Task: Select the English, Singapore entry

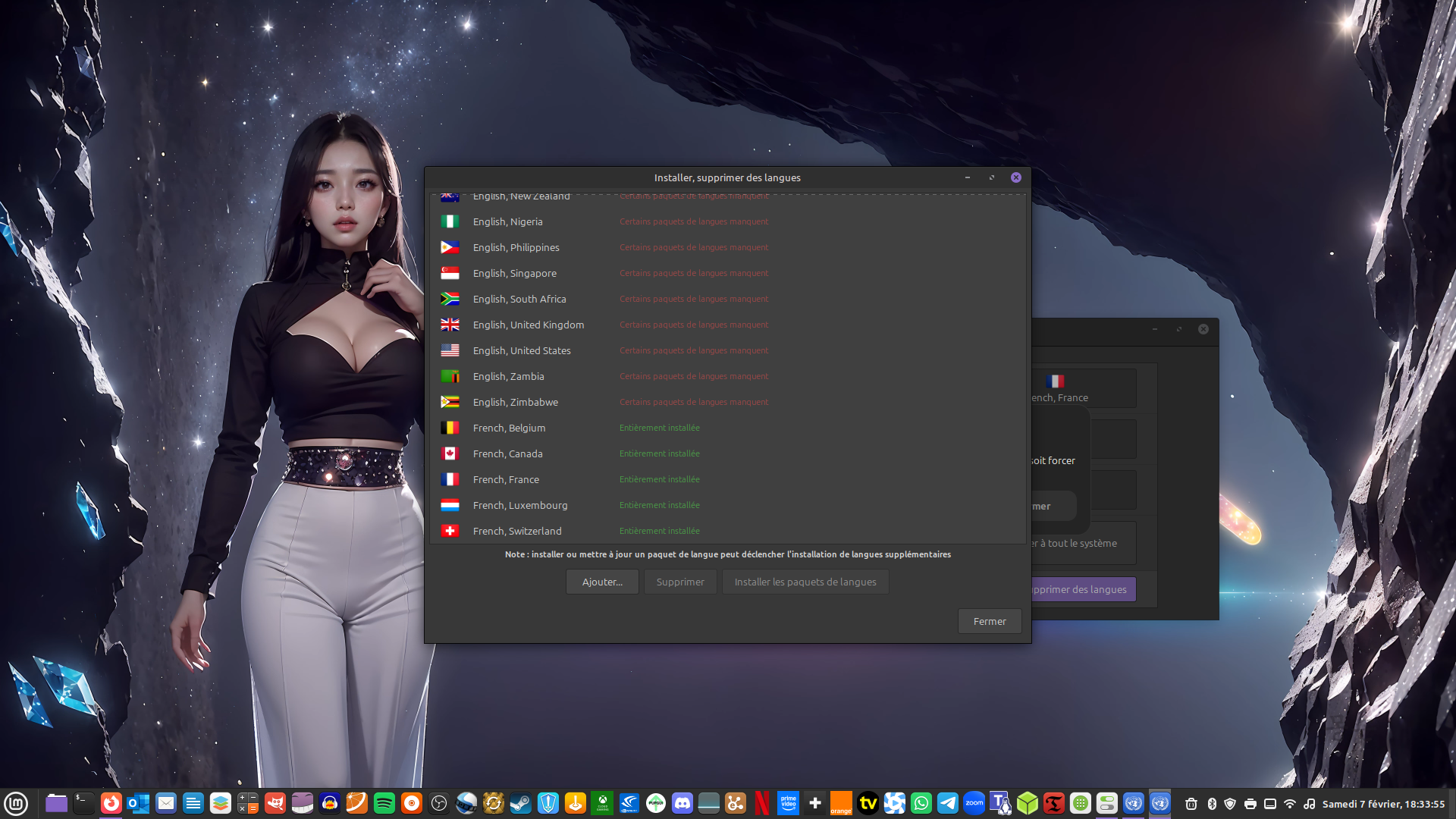Action: pos(514,273)
